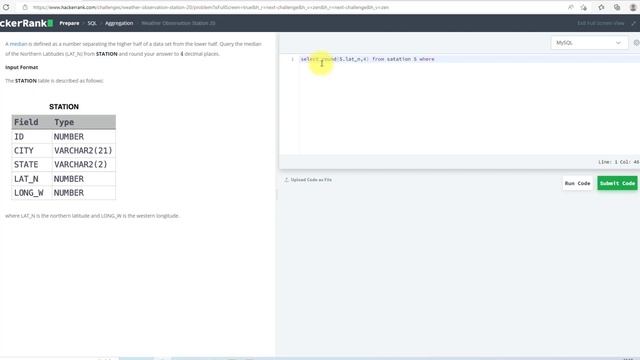Open the browser profile avatar
The image size is (640, 360).
tap(633, 7)
